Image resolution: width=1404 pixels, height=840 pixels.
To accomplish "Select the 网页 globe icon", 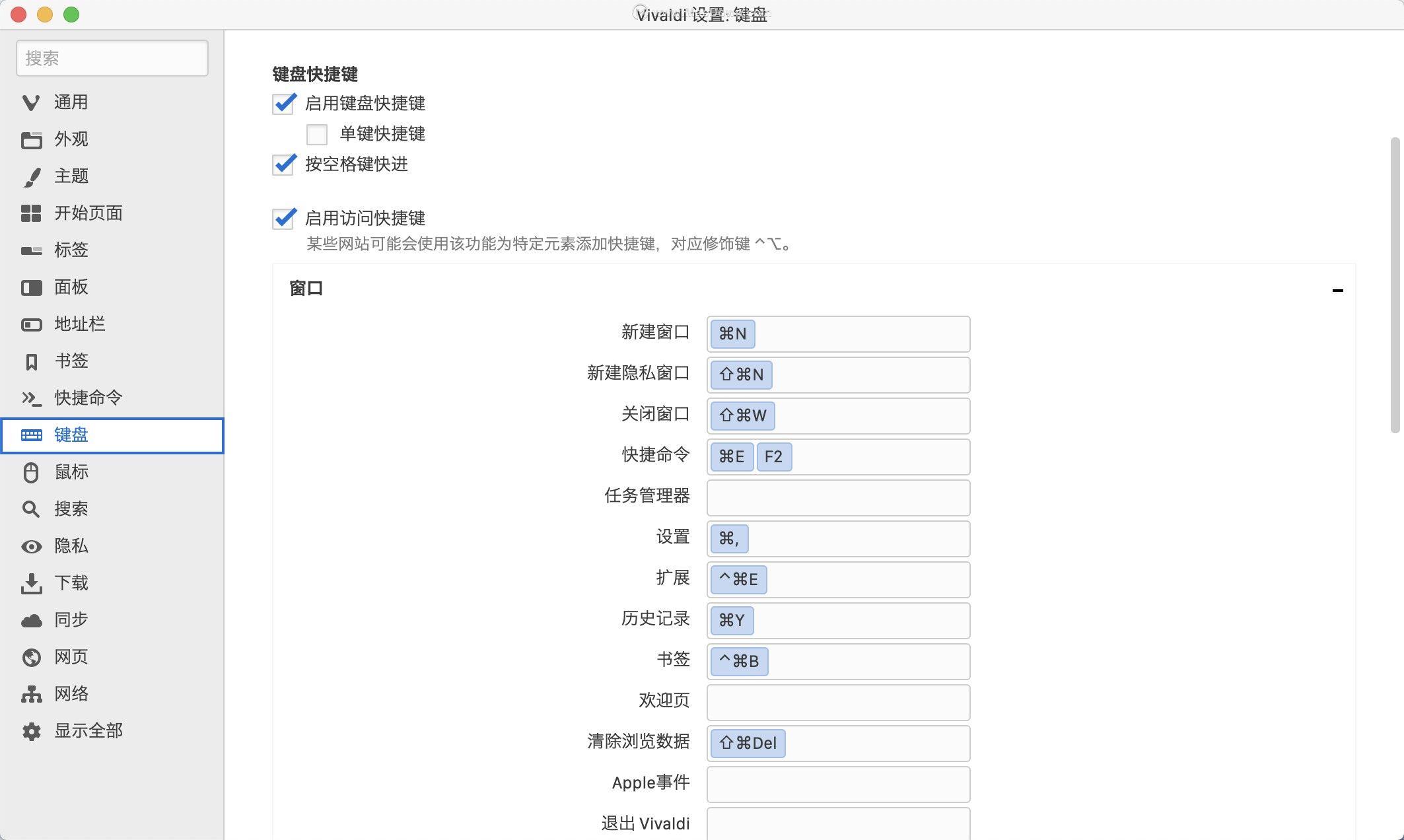I will [31, 657].
